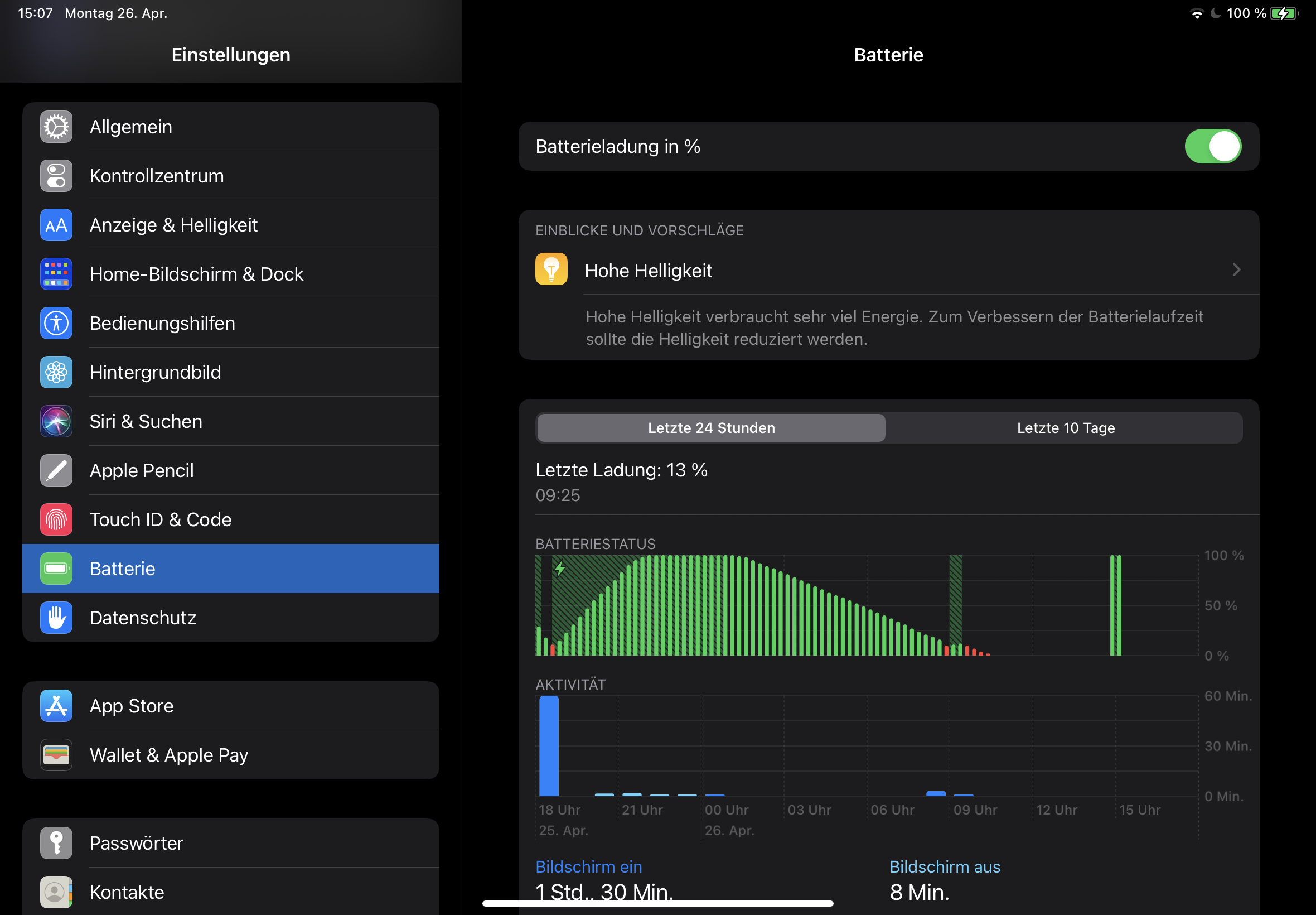Viewport: 1316px width, 915px height.
Task: Tap the Touch ID fingerprint icon
Action: (56, 519)
